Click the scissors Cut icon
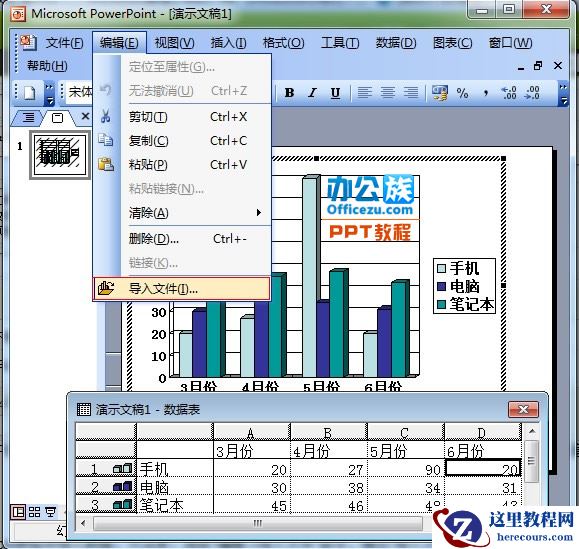This screenshot has width=579, height=549. click(106, 116)
